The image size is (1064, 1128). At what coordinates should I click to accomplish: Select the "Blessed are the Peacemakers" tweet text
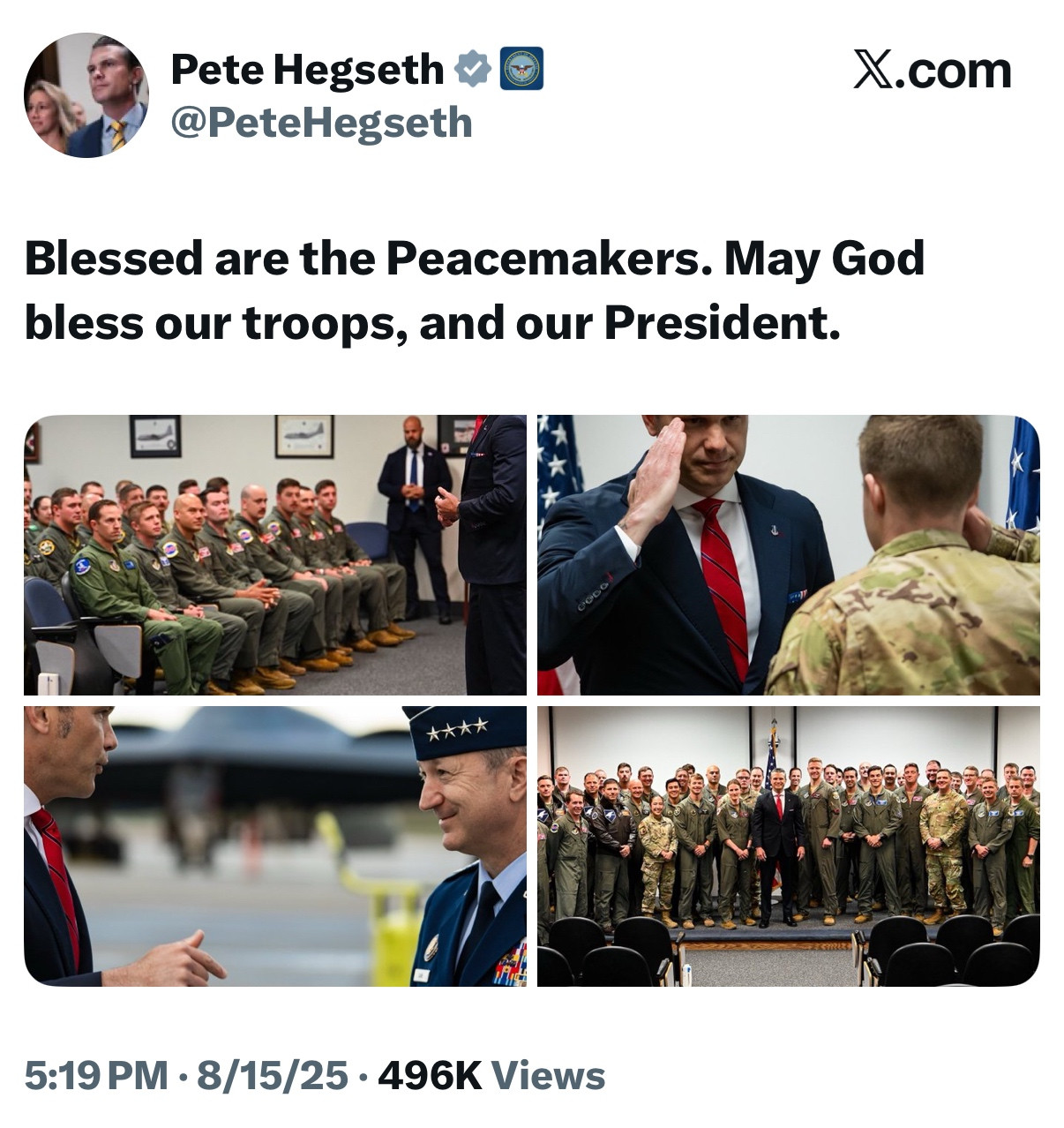475,290
